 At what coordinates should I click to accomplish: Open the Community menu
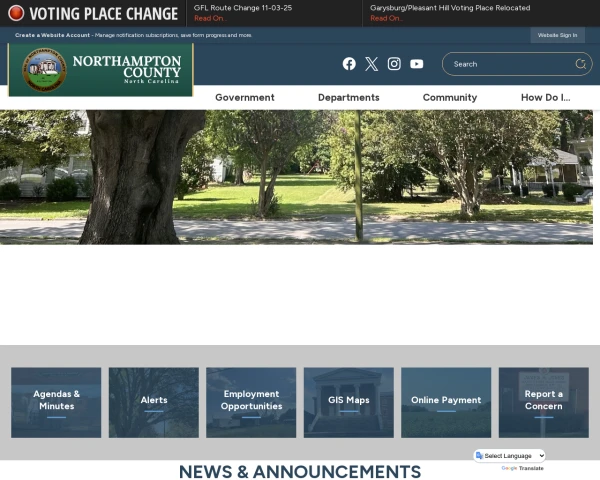point(449,97)
